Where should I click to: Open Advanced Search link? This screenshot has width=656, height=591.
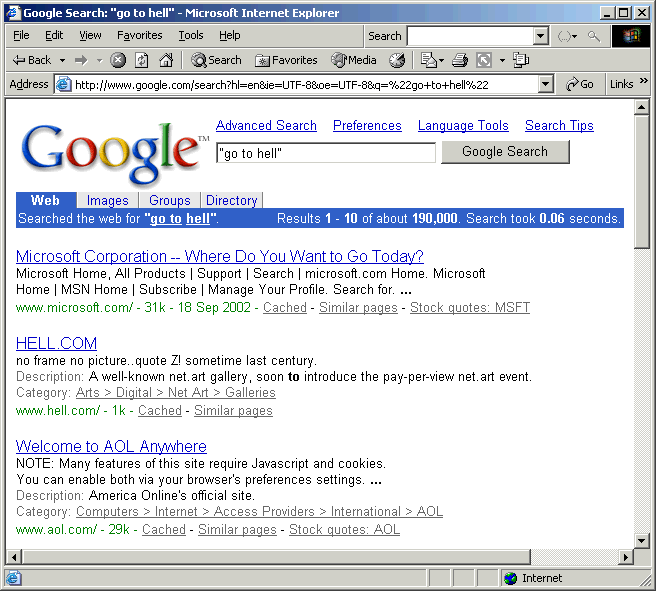266,125
